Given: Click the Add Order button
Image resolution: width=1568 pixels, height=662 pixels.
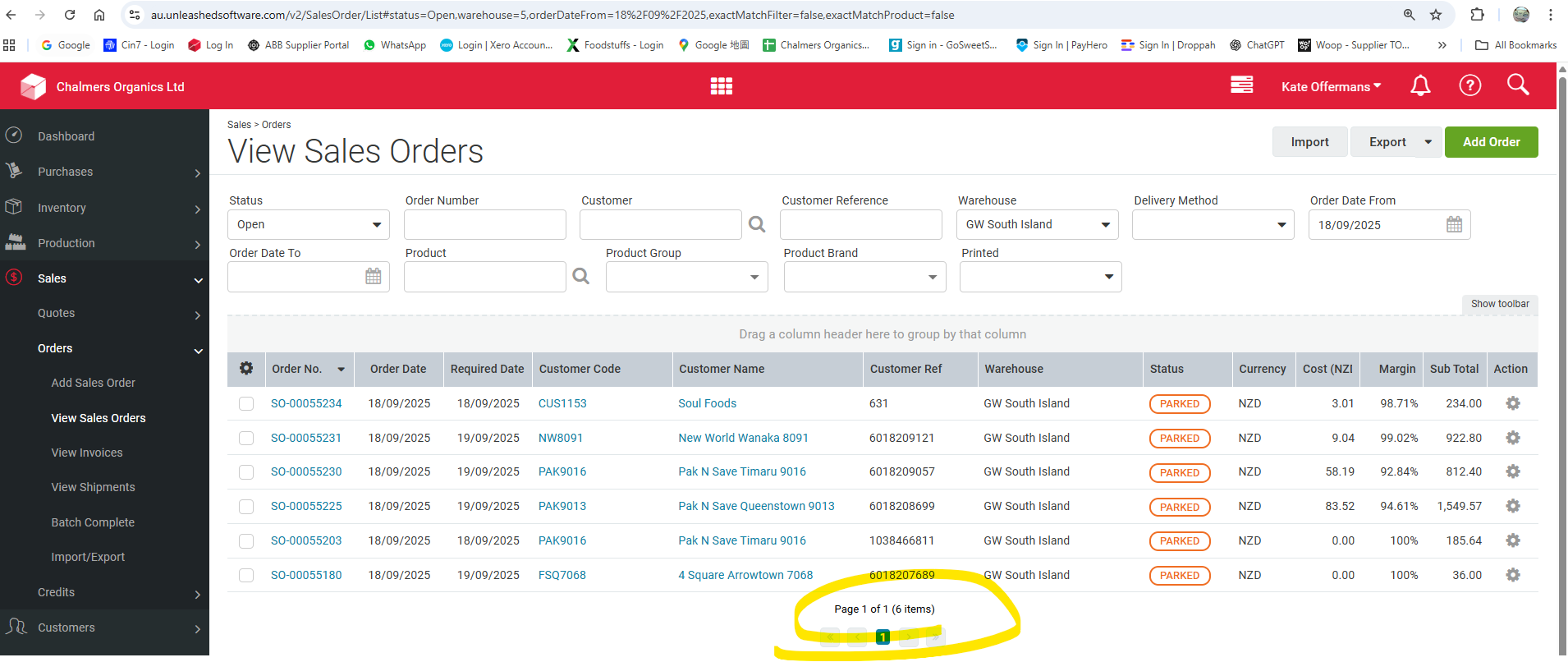Looking at the screenshot, I should click(1491, 142).
